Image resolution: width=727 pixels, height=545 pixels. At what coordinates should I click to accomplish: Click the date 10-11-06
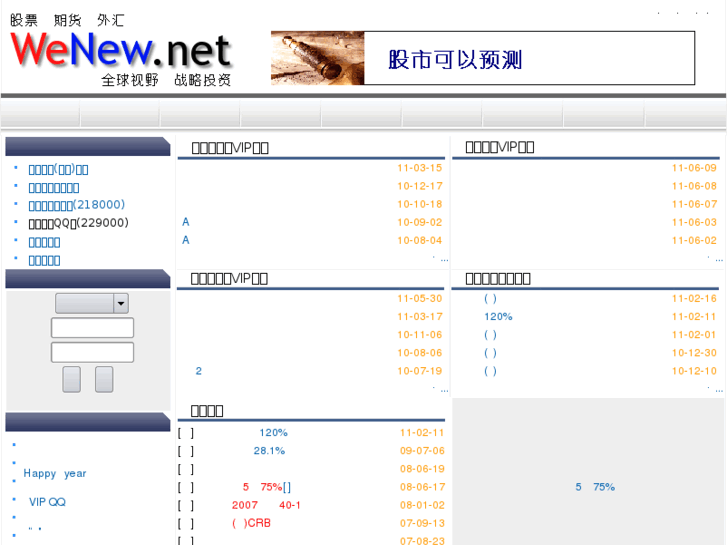[x=420, y=335]
